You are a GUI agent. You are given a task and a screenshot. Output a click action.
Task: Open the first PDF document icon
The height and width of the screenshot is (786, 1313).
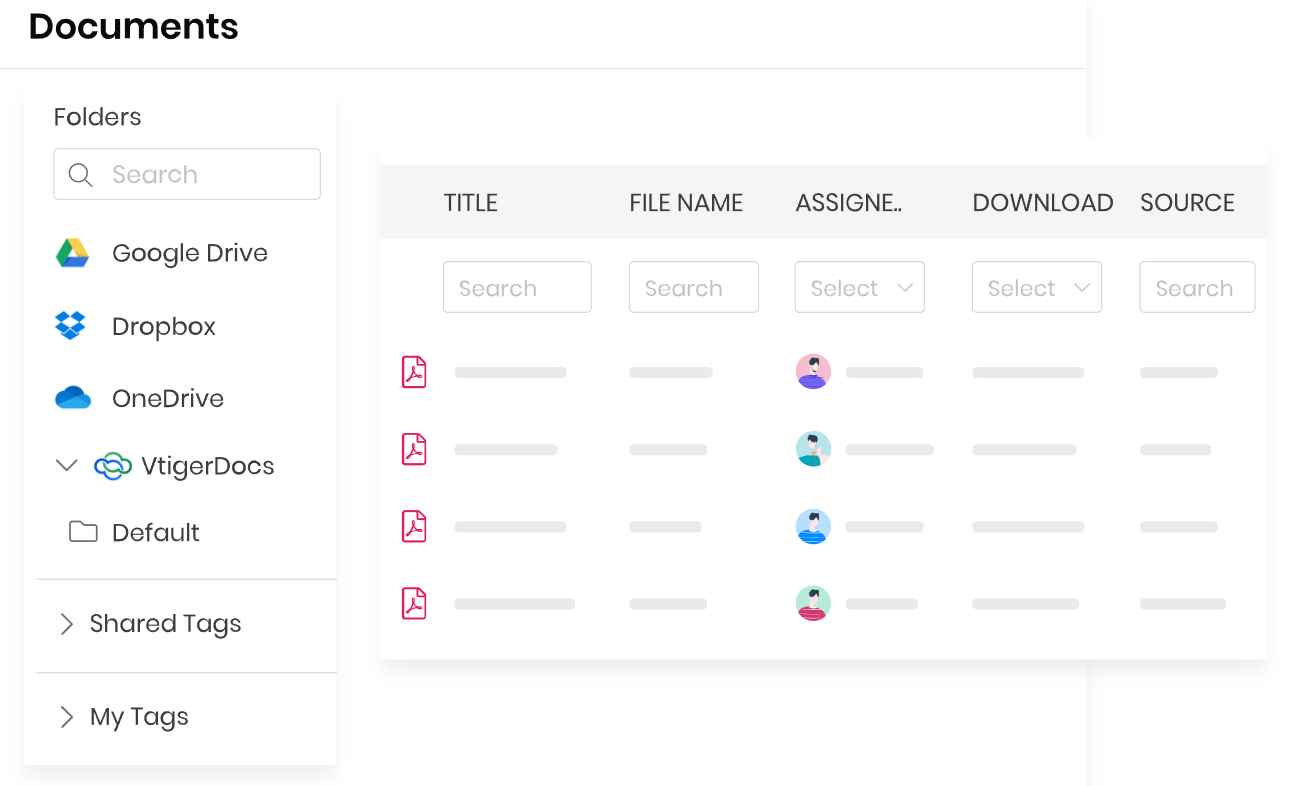coord(414,371)
